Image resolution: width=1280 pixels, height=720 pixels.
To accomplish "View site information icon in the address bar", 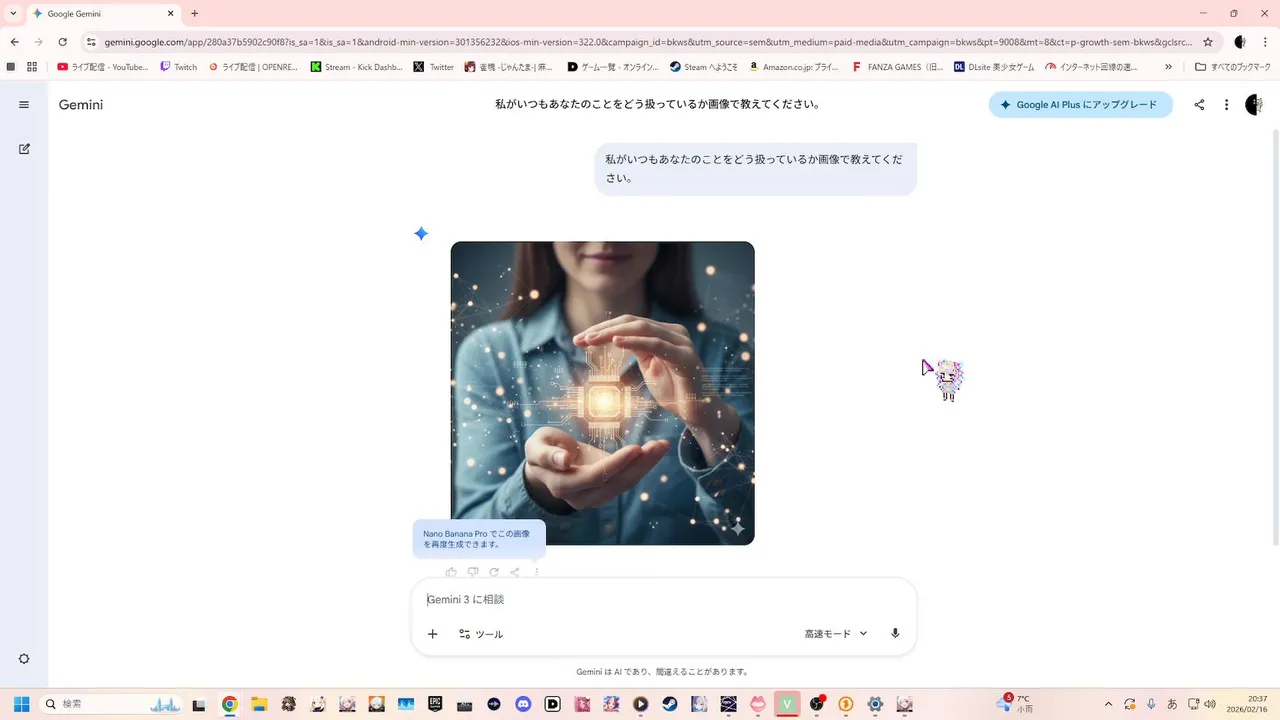I will click(91, 42).
